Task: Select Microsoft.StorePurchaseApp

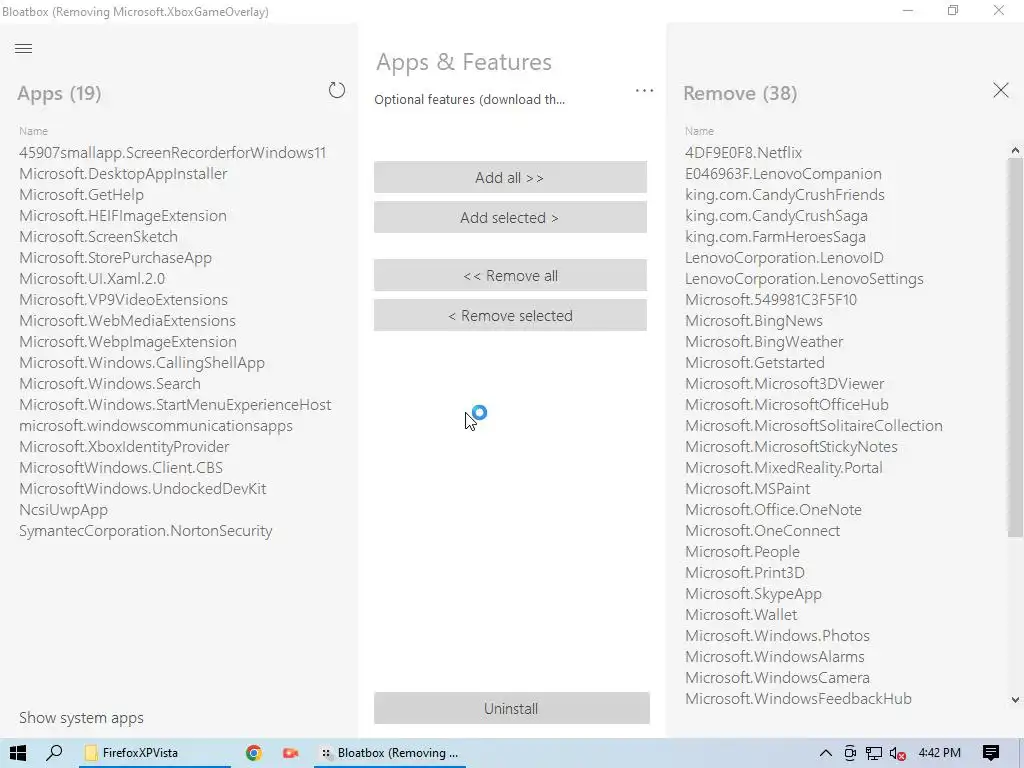Action: coord(116,257)
